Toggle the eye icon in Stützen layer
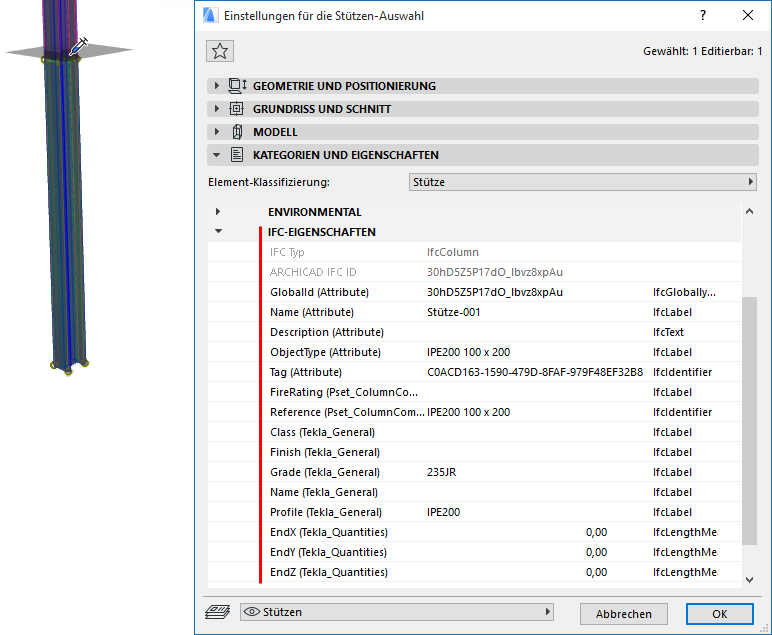 tap(252, 612)
